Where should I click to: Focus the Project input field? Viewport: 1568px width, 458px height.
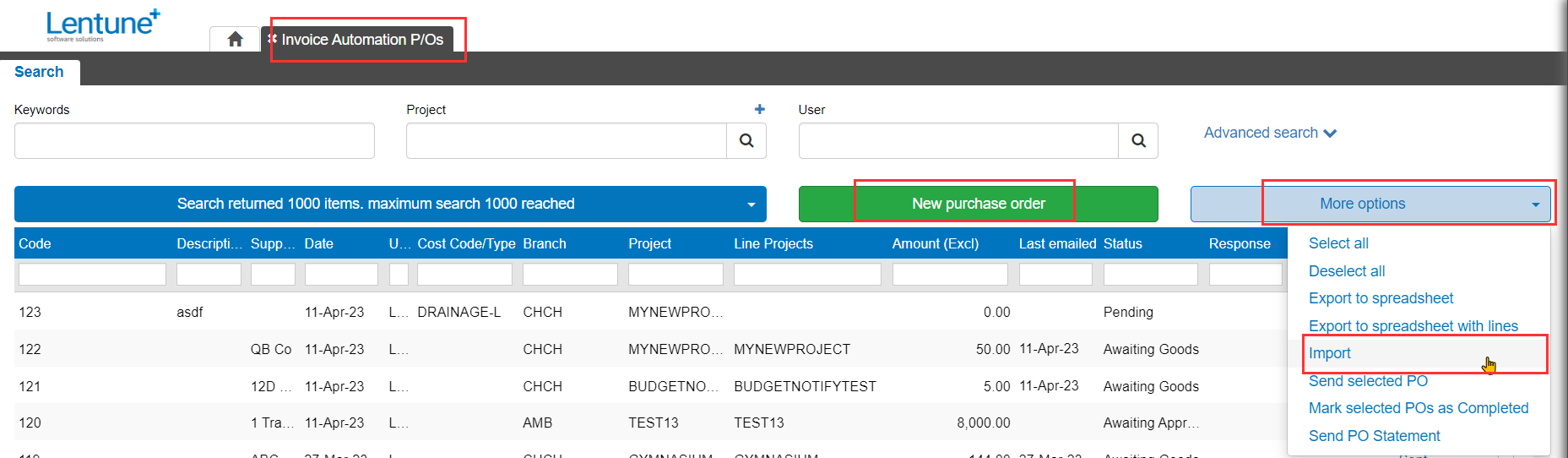[567, 140]
